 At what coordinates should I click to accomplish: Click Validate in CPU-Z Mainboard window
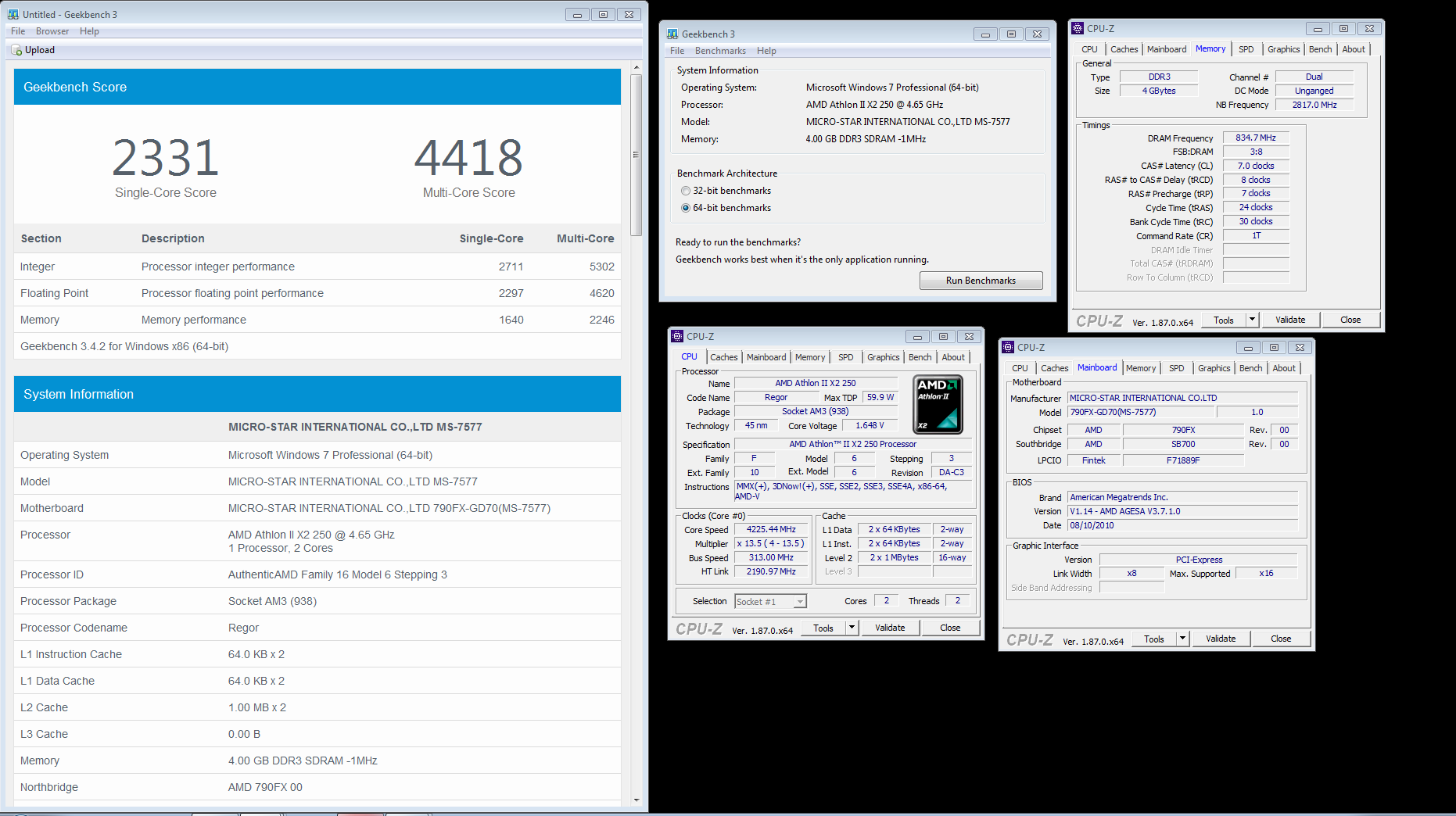coord(1221,639)
